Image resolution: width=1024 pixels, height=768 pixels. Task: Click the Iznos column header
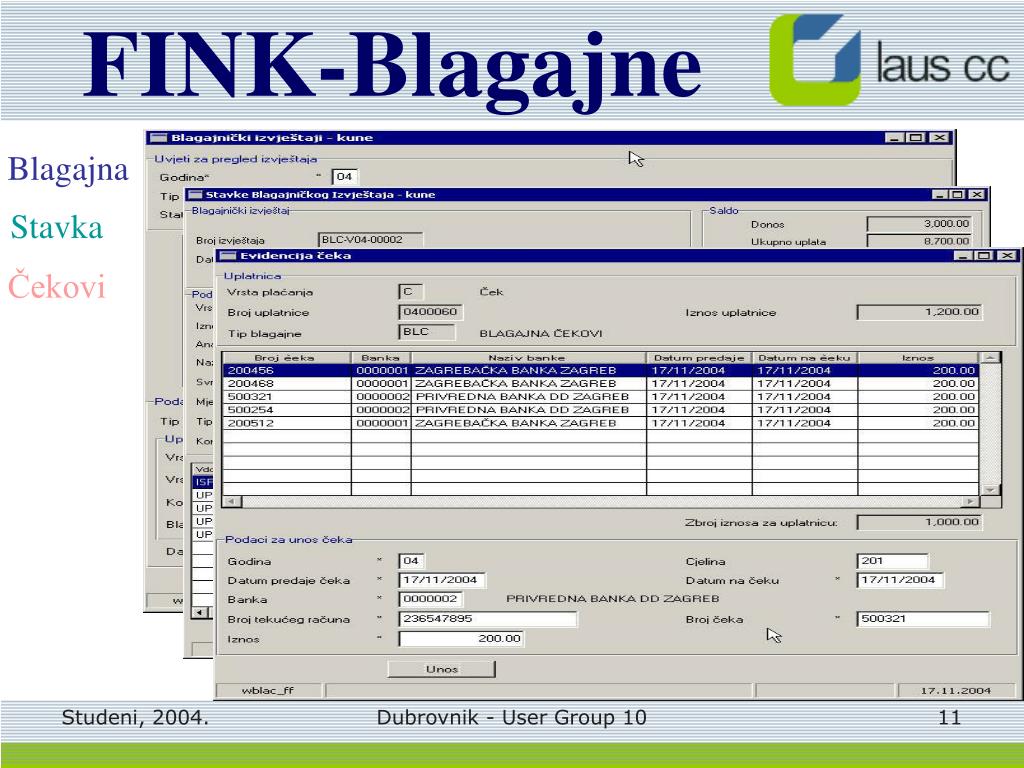coord(918,358)
